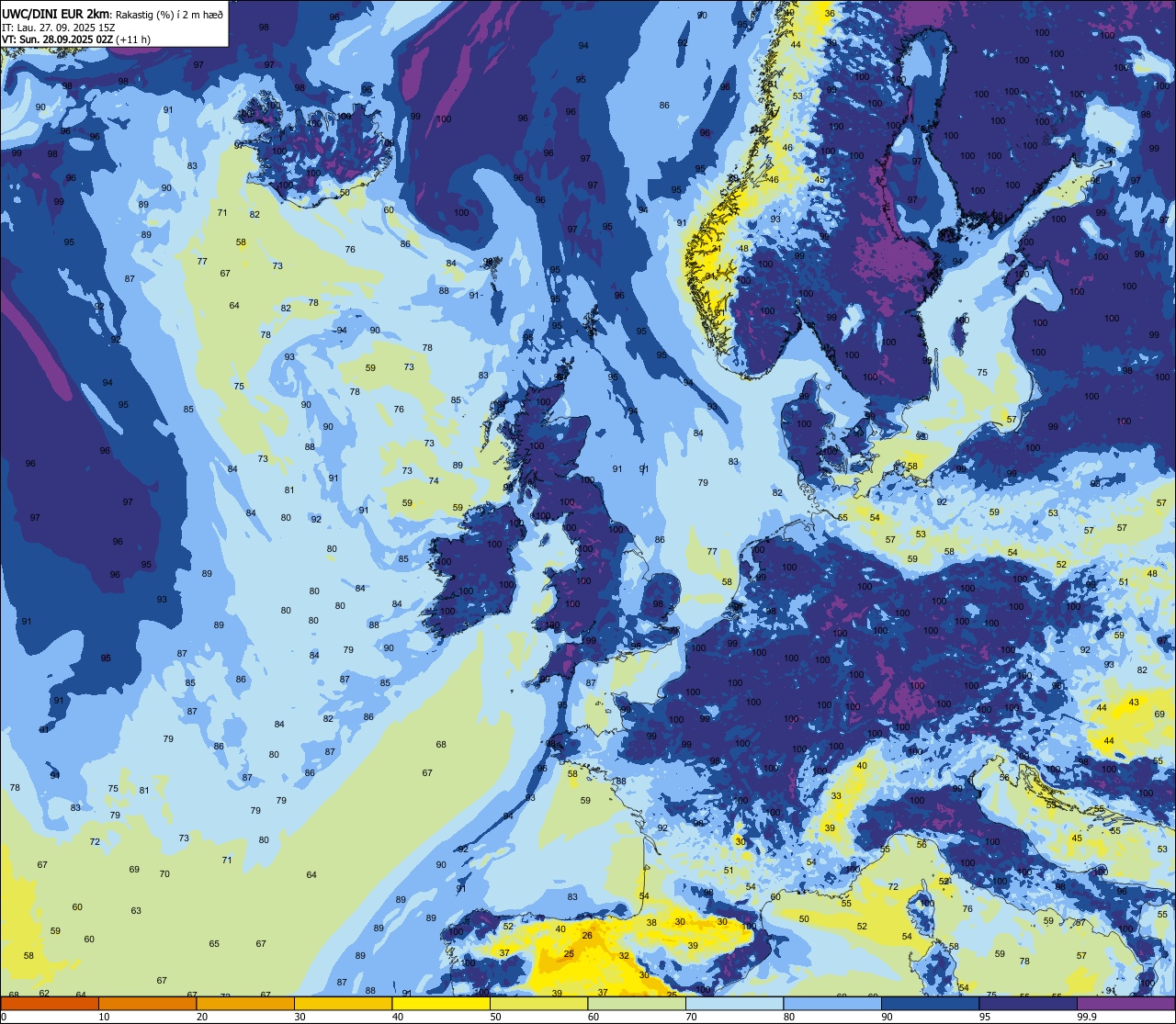Click the legend tick label "30"

[x=300, y=1017]
